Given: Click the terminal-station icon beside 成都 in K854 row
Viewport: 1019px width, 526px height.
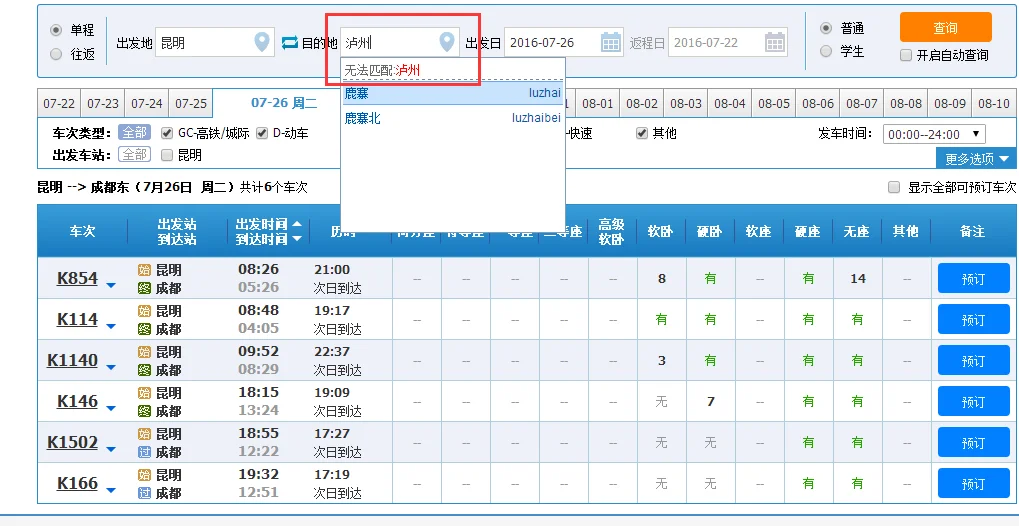Looking at the screenshot, I should tap(144, 288).
